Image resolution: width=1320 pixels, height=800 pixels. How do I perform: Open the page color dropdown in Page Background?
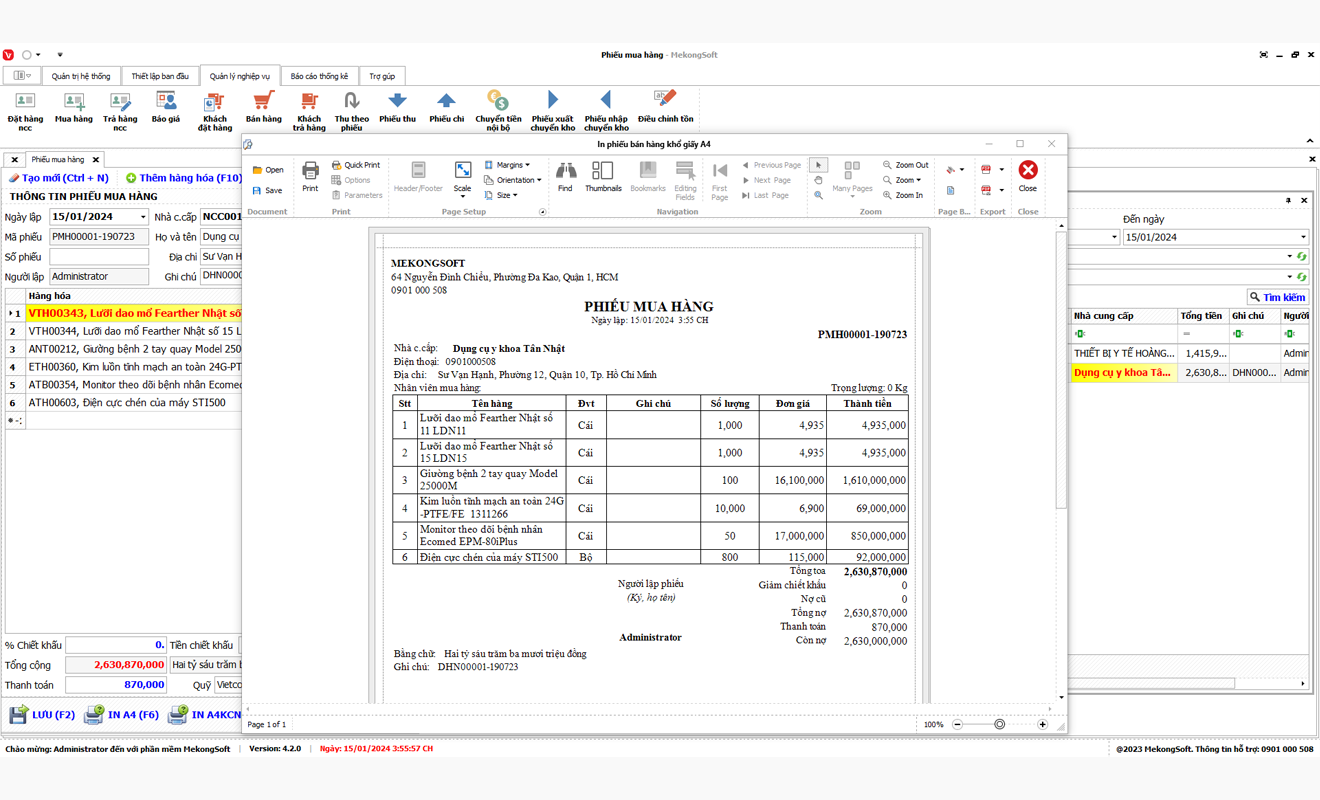pyautogui.click(x=962, y=170)
